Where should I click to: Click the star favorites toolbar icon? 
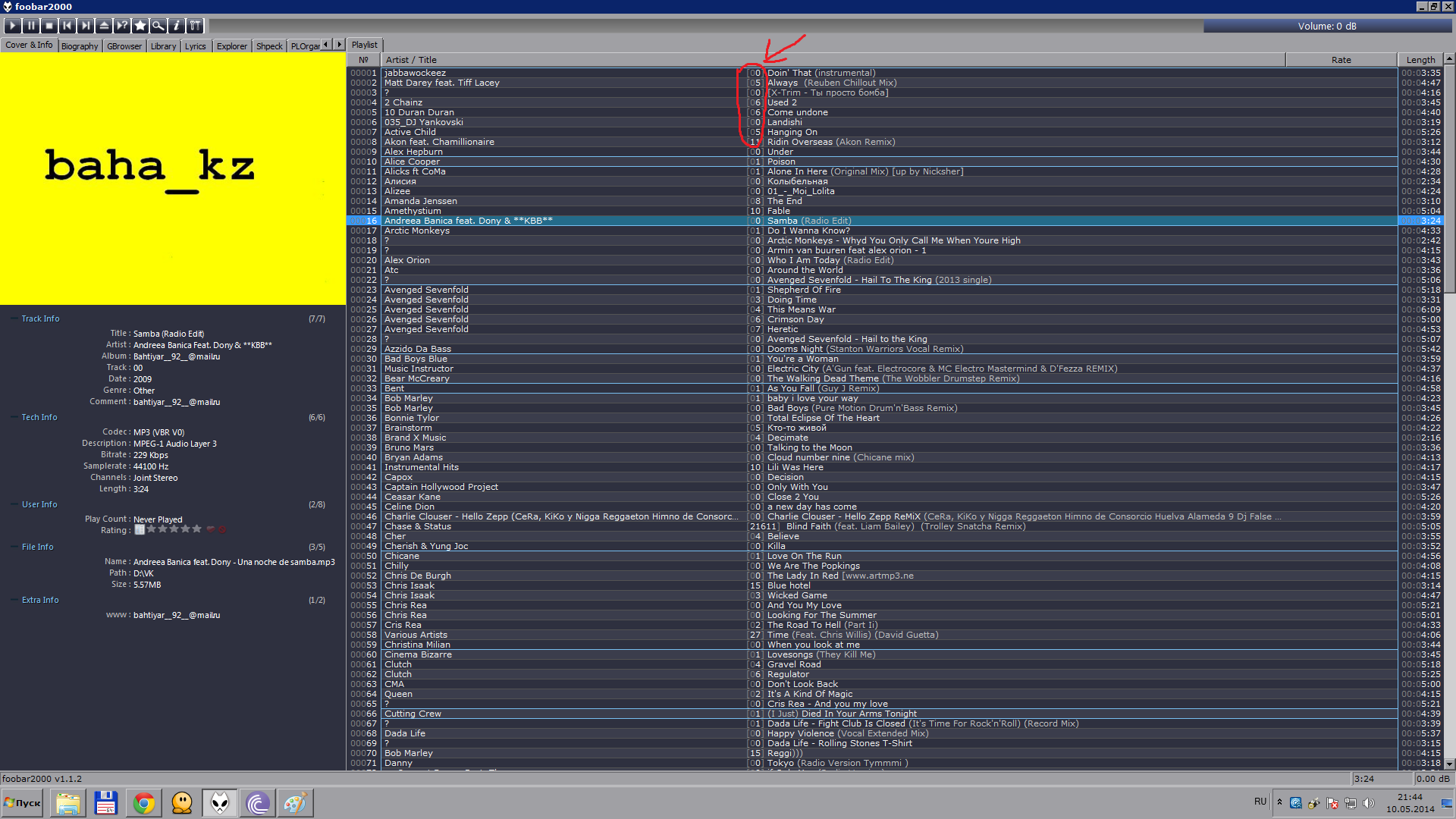click(x=140, y=26)
